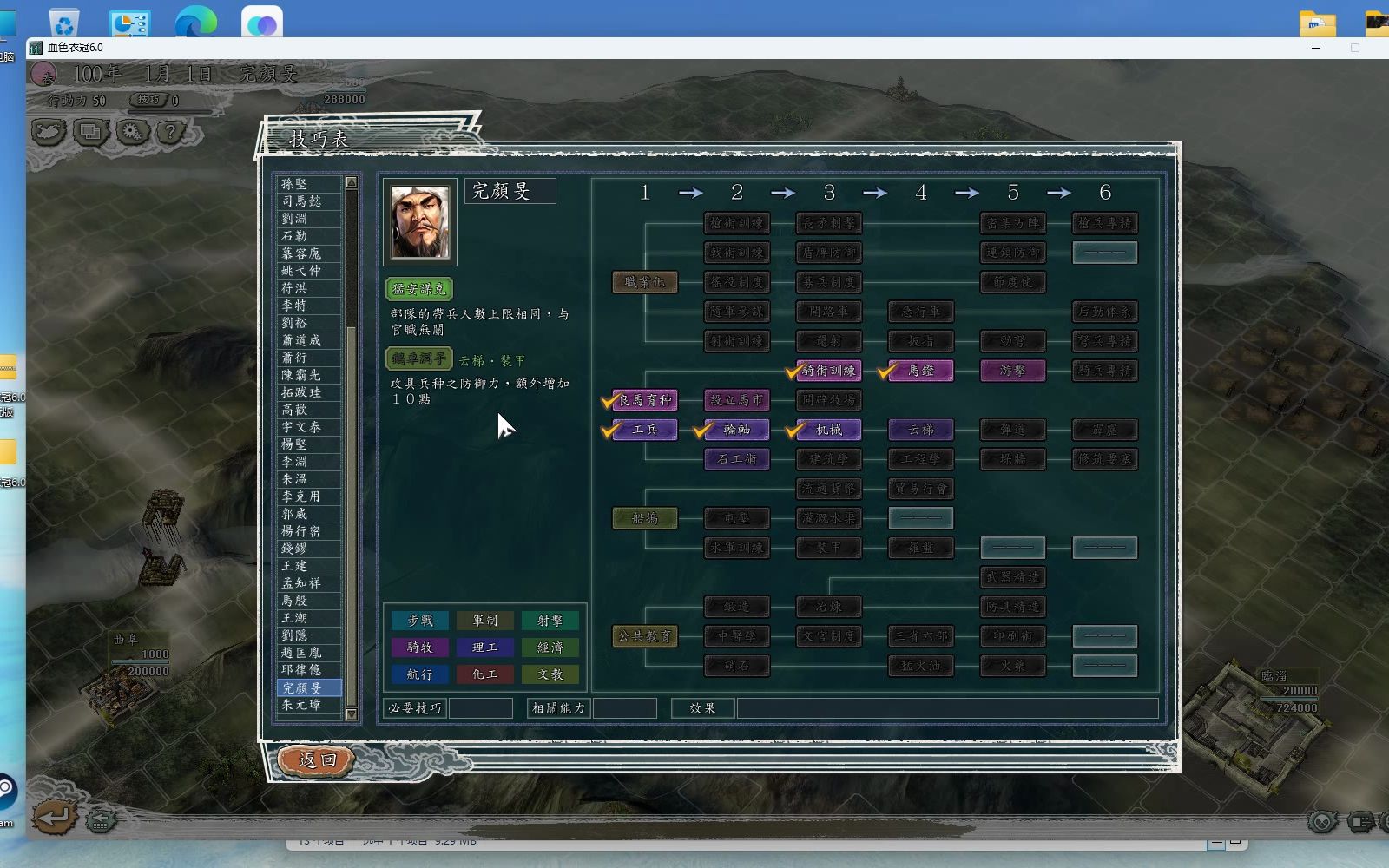Click the 航行 category legend
The width and height of the screenshot is (1389, 868).
pyautogui.click(x=420, y=674)
